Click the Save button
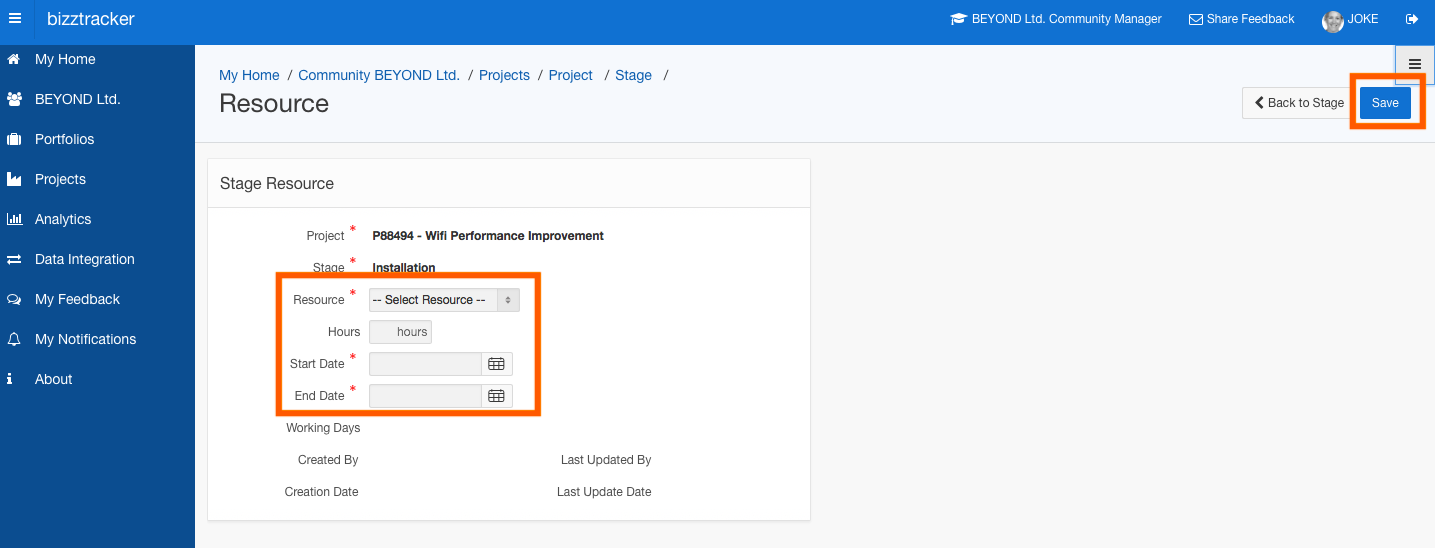 pyautogui.click(x=1385, y=103)
